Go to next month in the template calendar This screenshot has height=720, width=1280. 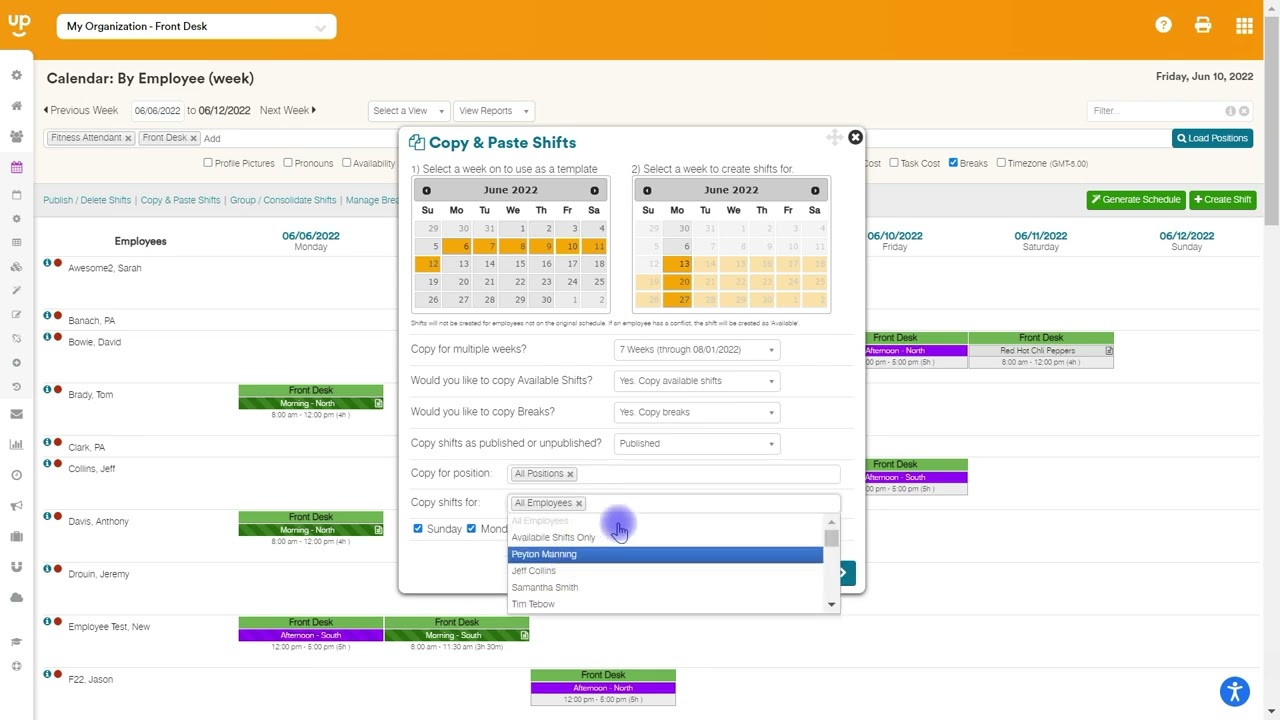pyautogui.click(x=594, y=190)
